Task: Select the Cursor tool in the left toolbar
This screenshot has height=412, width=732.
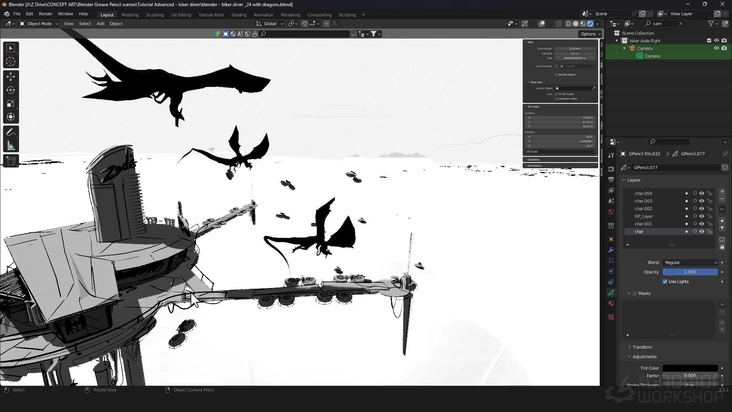Action: pos(11,61)
